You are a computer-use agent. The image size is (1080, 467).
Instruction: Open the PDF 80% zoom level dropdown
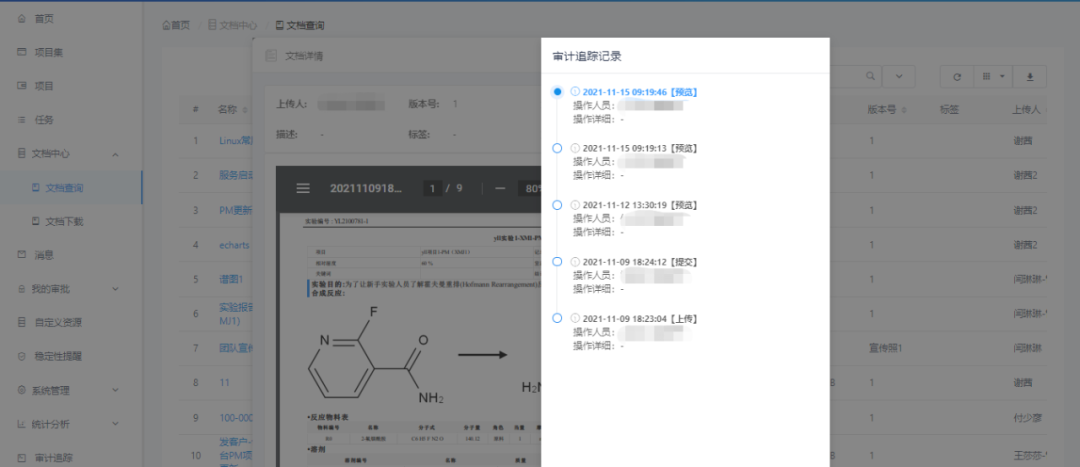pos(532,189)
